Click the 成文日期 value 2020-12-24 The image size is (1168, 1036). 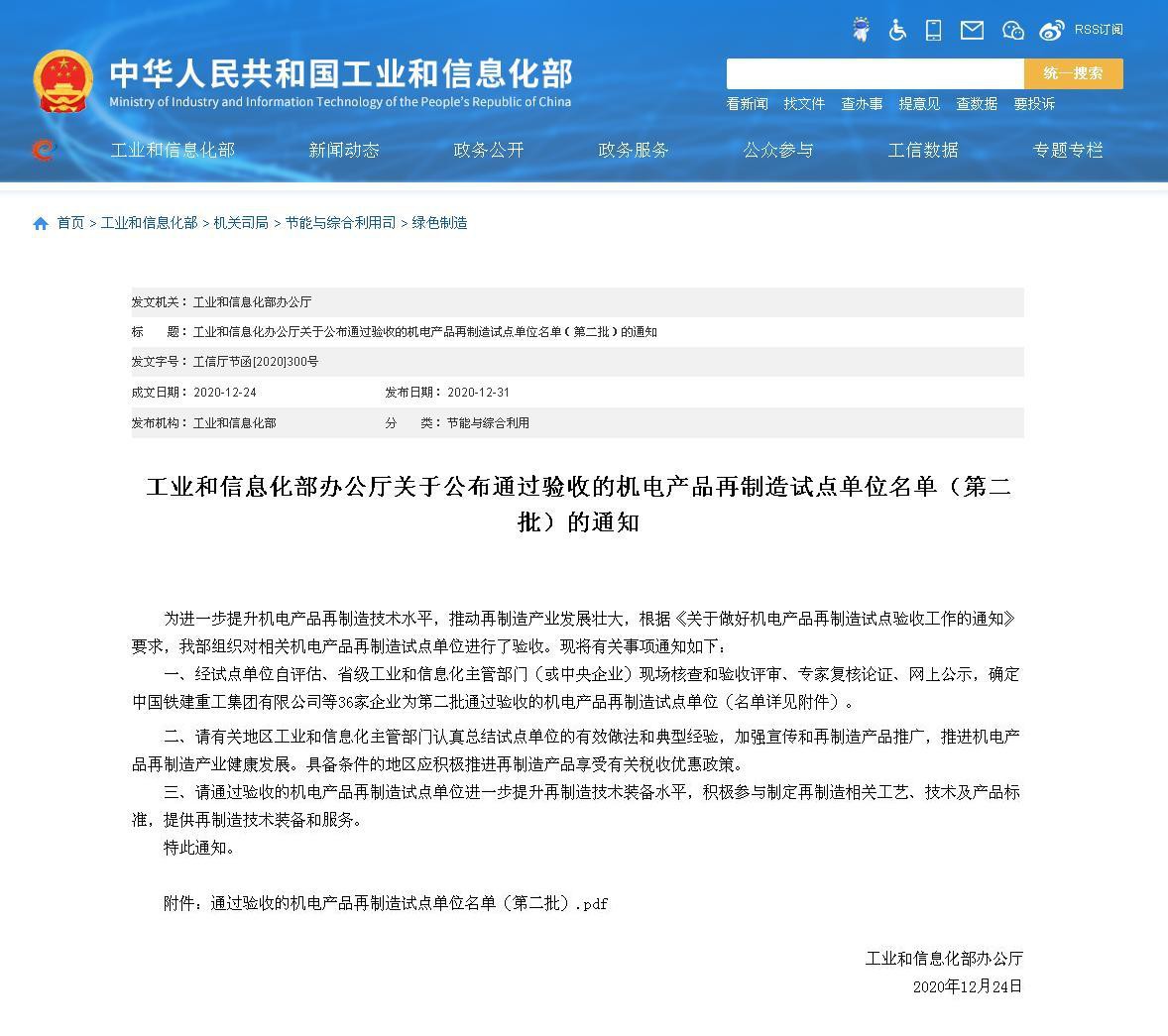(225, 393)
